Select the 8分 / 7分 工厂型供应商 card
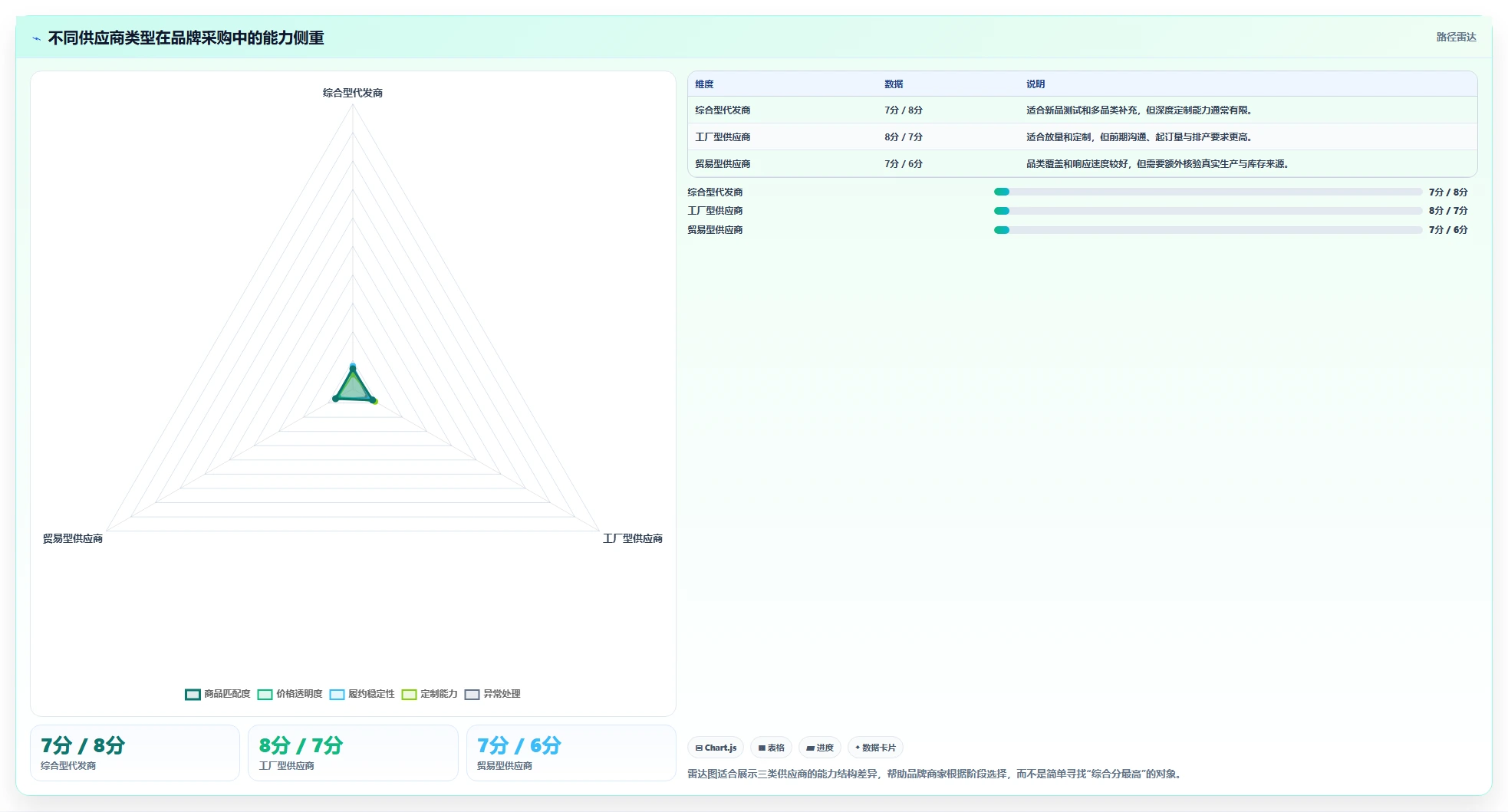Viewport: 1508px width, 812px height. coord(353,753)
